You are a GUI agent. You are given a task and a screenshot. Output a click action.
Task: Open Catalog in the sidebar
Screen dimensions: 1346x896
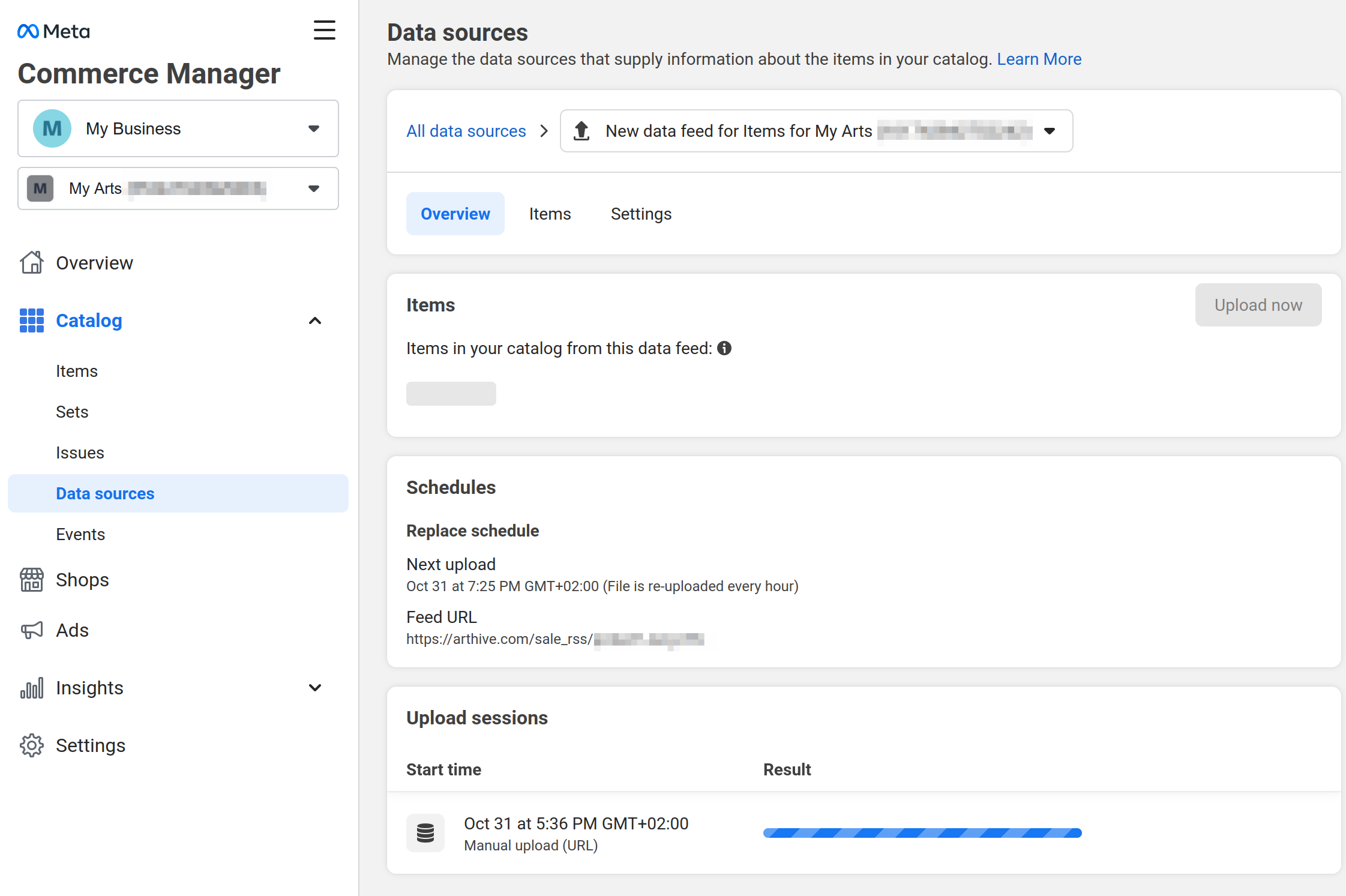point(89,320)
